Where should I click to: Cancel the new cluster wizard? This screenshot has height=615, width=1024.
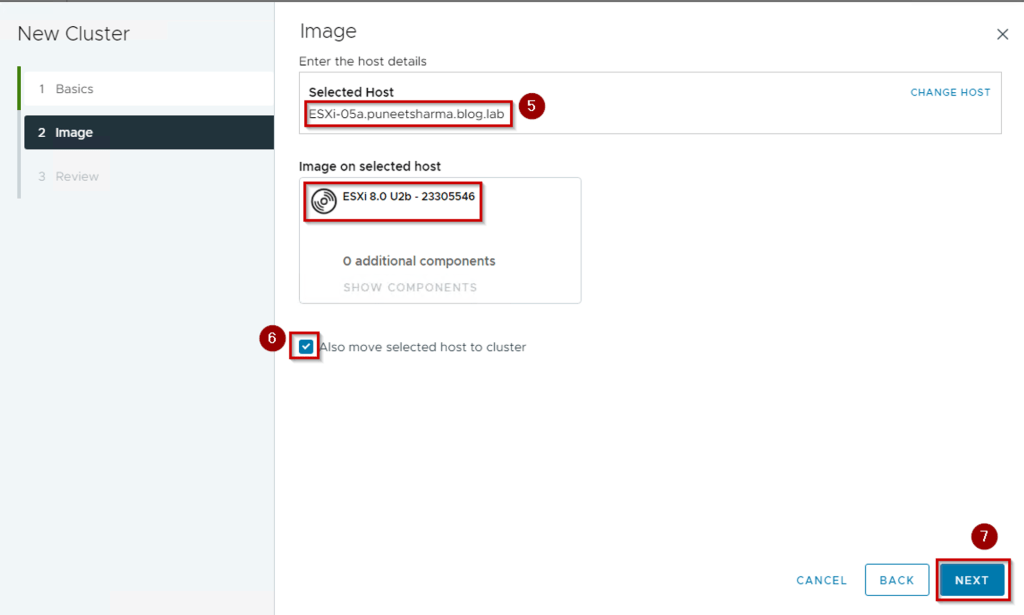pos(821,580)
